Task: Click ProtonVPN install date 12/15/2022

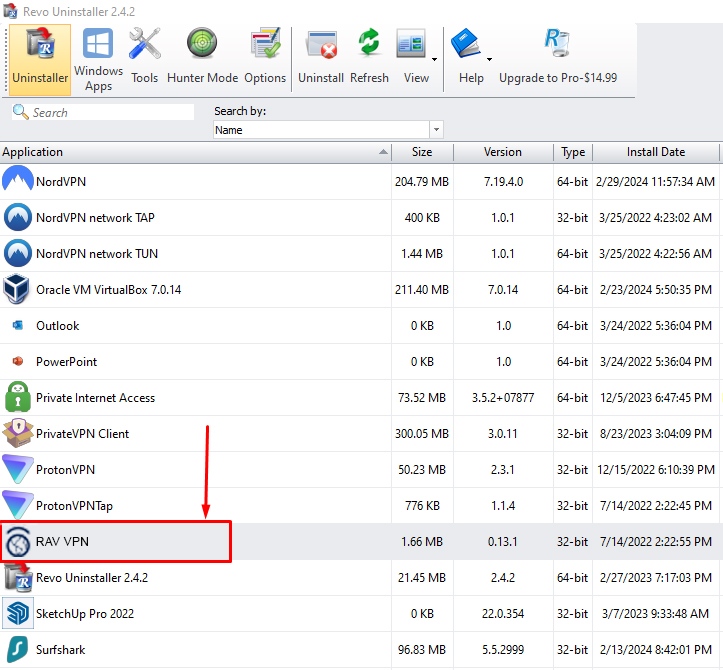Action: [655, 469]
